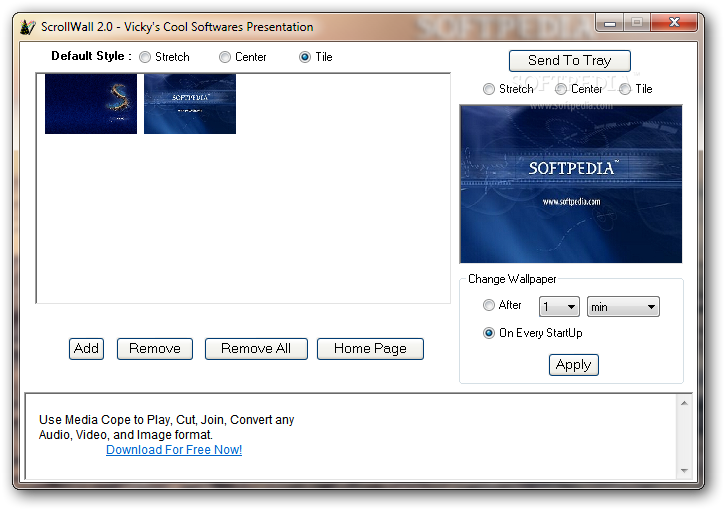
Task: Click the ScrollWall app icon in title bar
Action: pyautogui.click(x=27, y=27)
